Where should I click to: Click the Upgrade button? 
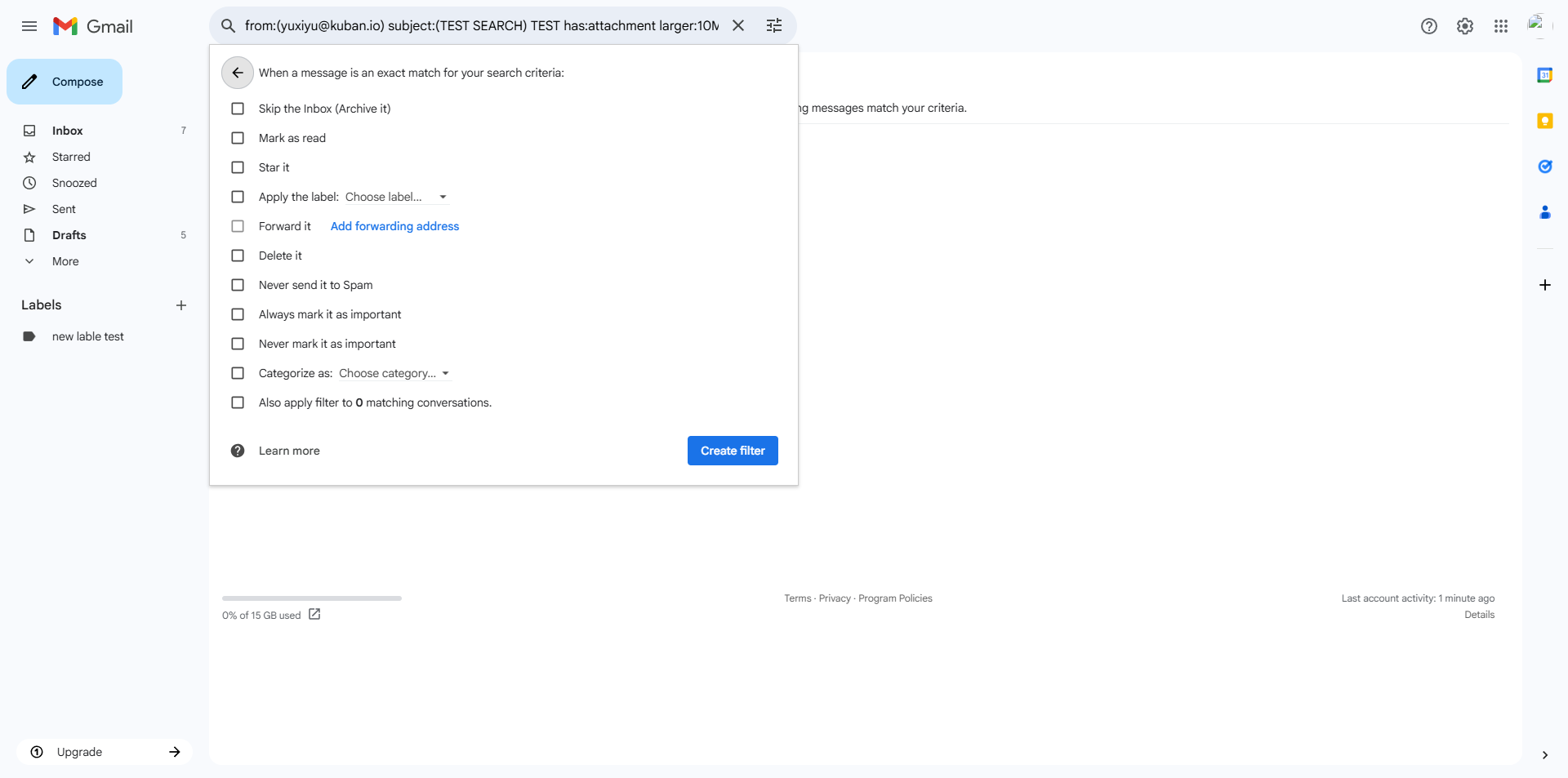coord(105,752)
